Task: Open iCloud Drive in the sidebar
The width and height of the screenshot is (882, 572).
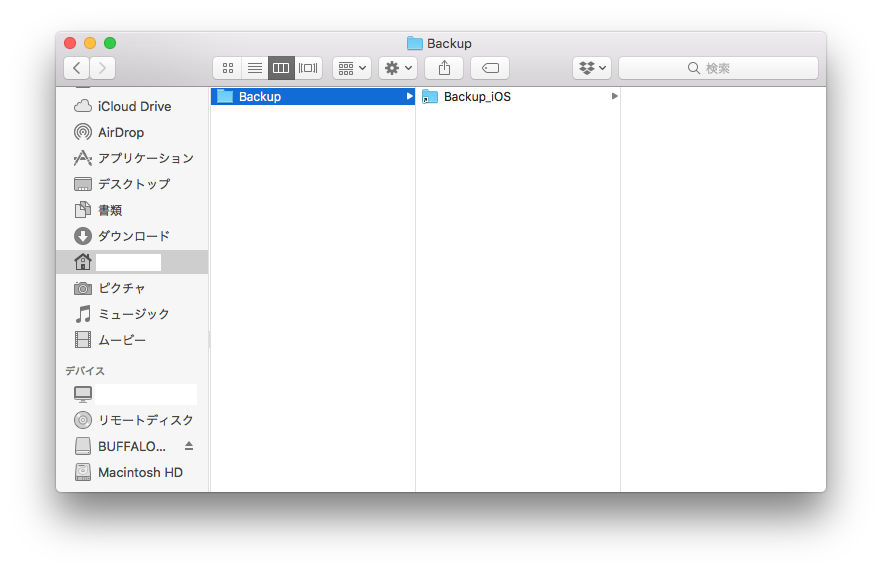Action: pyautogui.click(x=132, y=106)
